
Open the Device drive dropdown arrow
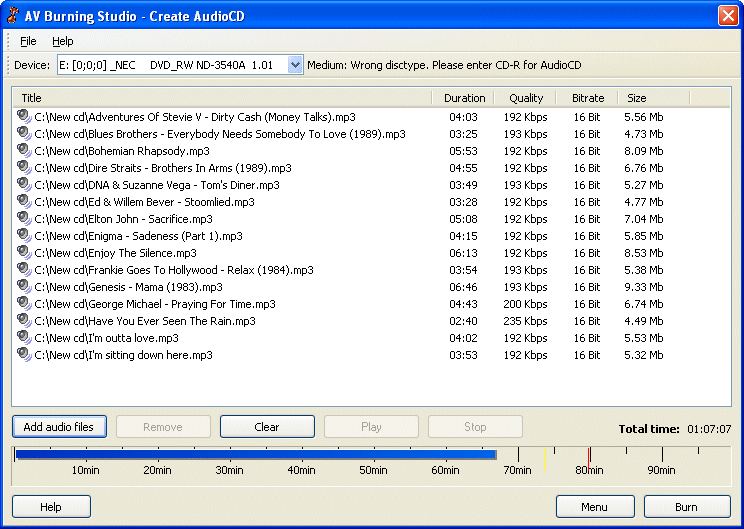click(x=295, y=65)
